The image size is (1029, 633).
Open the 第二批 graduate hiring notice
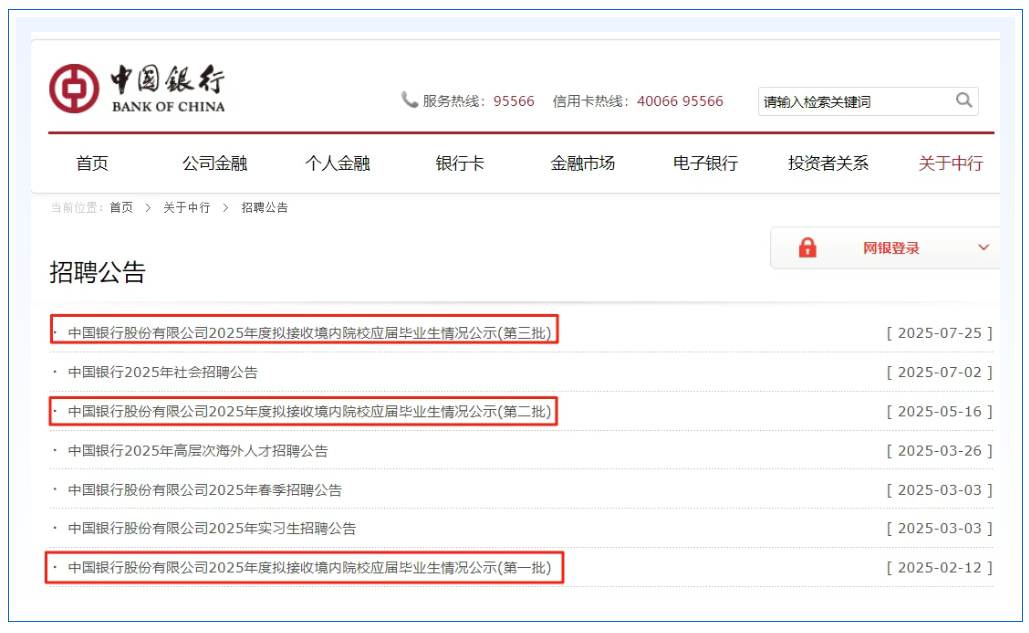point(310,412)
